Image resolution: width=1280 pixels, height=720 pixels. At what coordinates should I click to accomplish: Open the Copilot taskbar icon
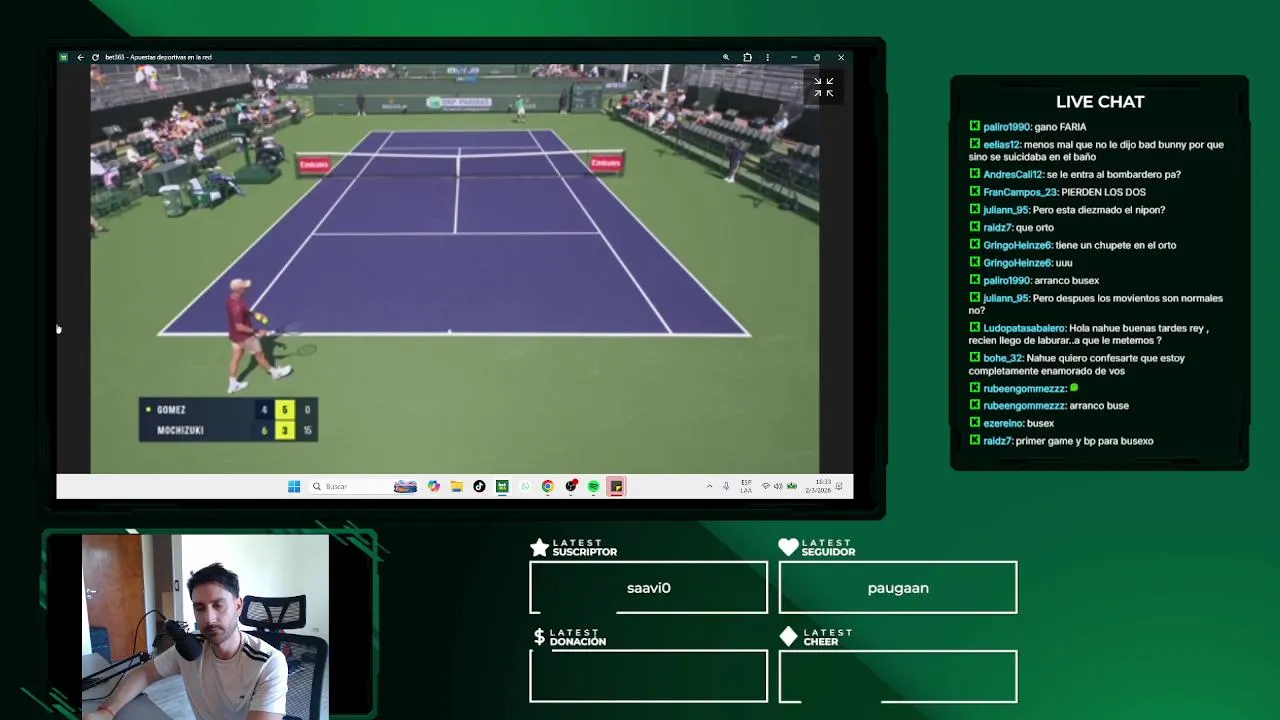click(x=433, y=486)
